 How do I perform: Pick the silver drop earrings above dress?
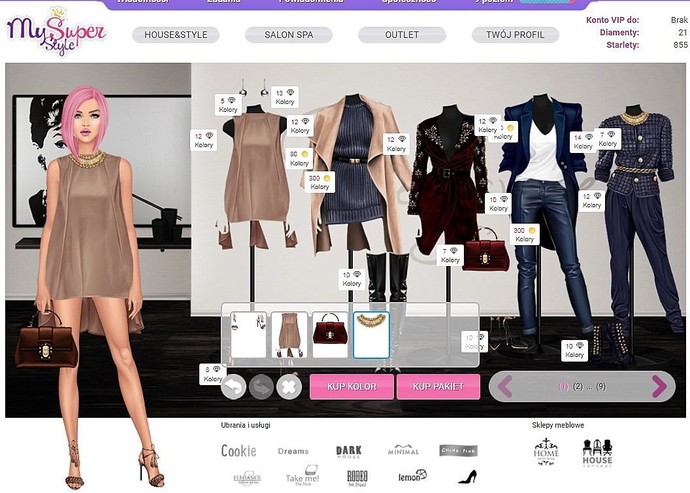[x=253, y=88]
